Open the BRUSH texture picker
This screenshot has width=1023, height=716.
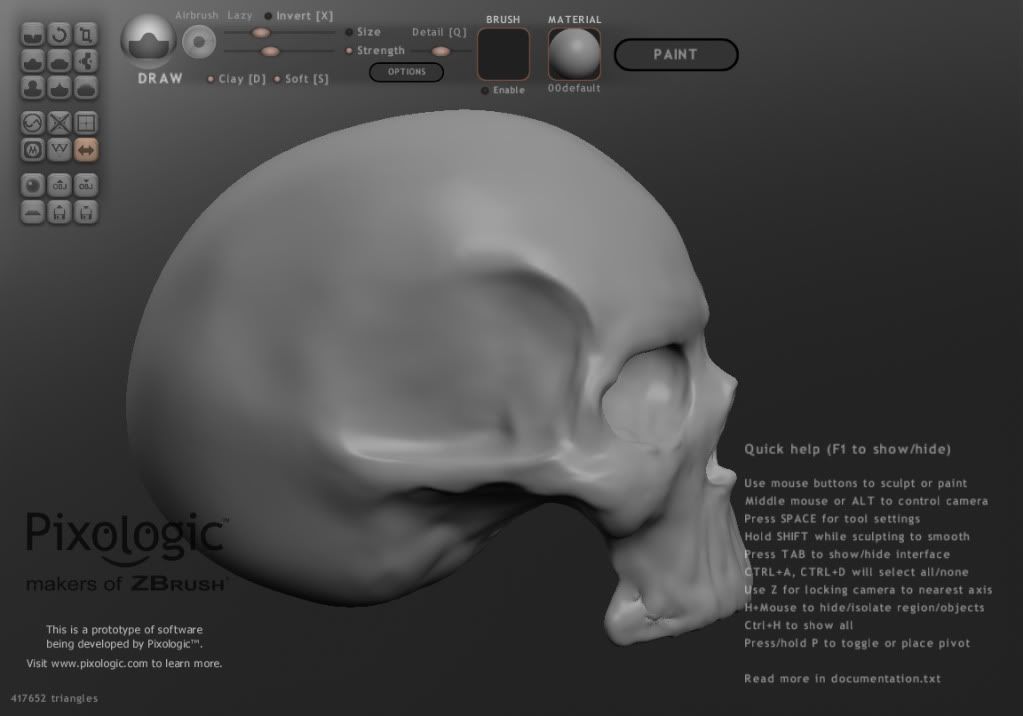click(503, 54)
